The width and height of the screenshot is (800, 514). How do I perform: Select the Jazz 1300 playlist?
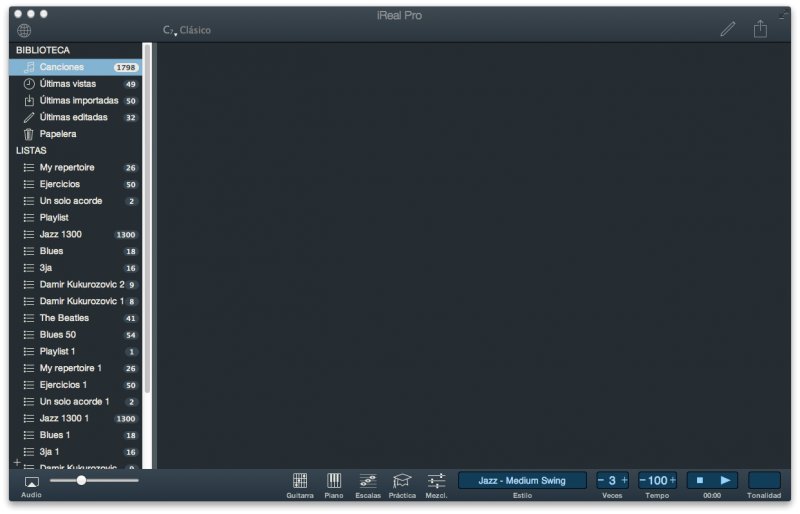[x=61, y=234]
